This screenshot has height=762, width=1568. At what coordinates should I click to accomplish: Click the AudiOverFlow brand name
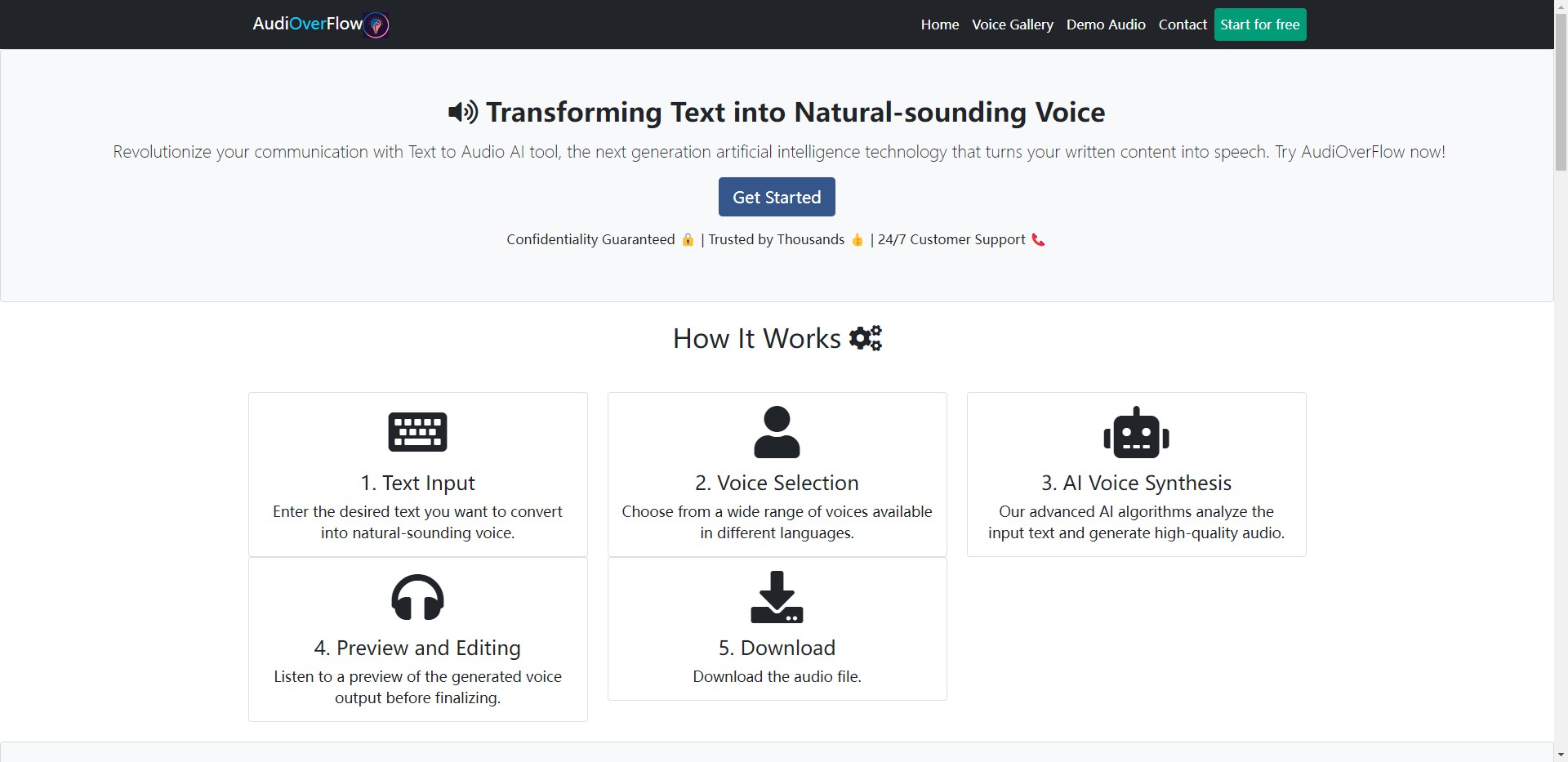click(x=307, y=24)
